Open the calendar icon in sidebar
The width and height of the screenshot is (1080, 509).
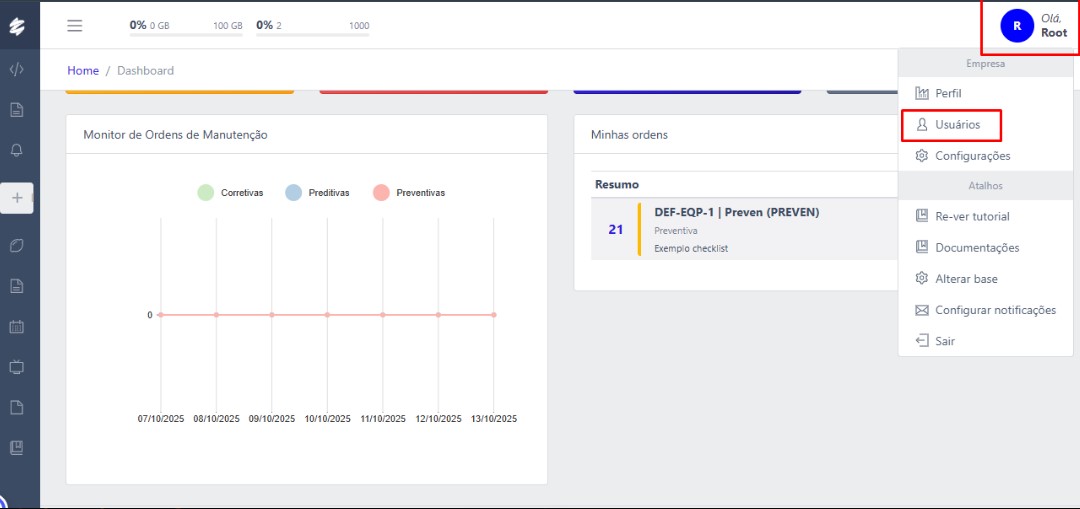[x=17, y=326]
